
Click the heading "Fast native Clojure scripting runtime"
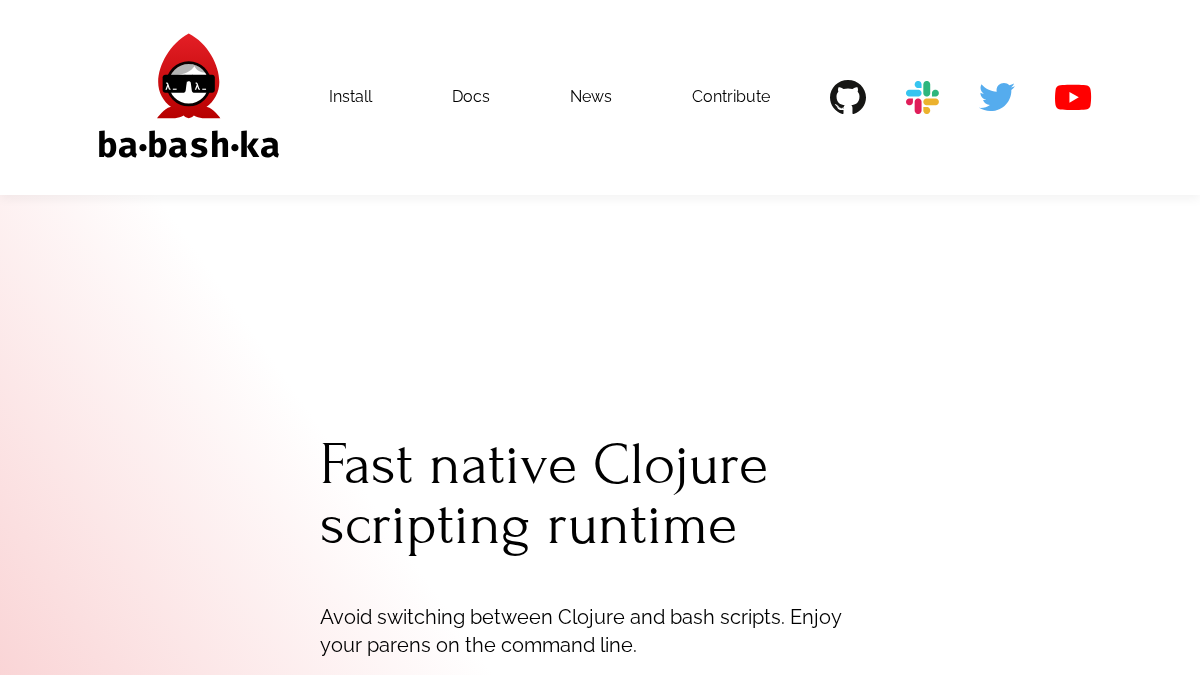click(x=544, y=495)
